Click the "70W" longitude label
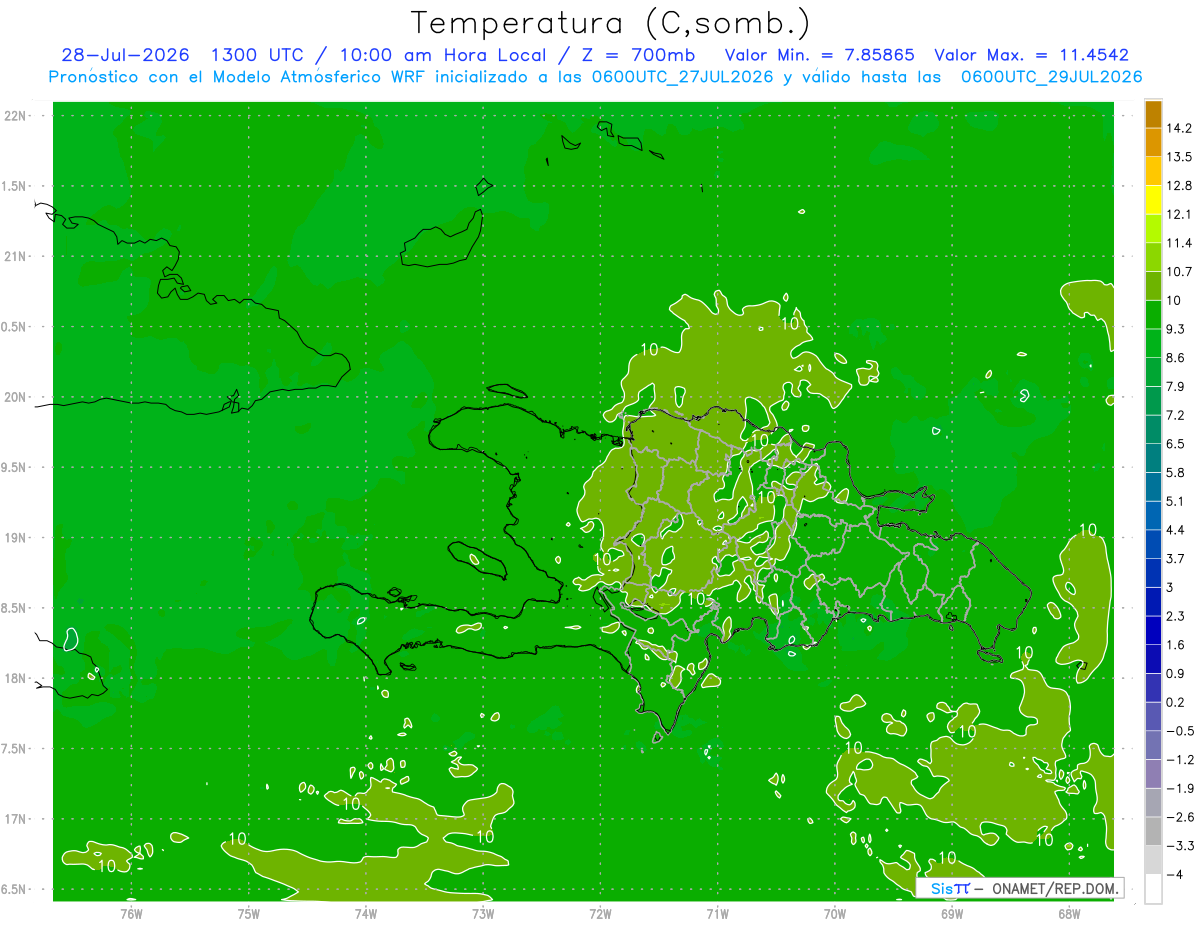This screenshot has width=1200, height=927. point(835,914)
